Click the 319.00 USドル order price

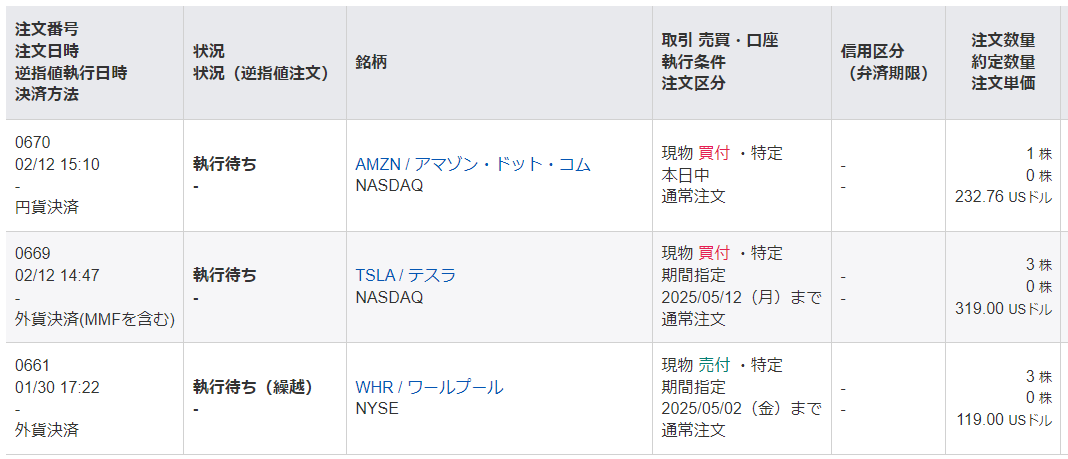point(1003,309)
